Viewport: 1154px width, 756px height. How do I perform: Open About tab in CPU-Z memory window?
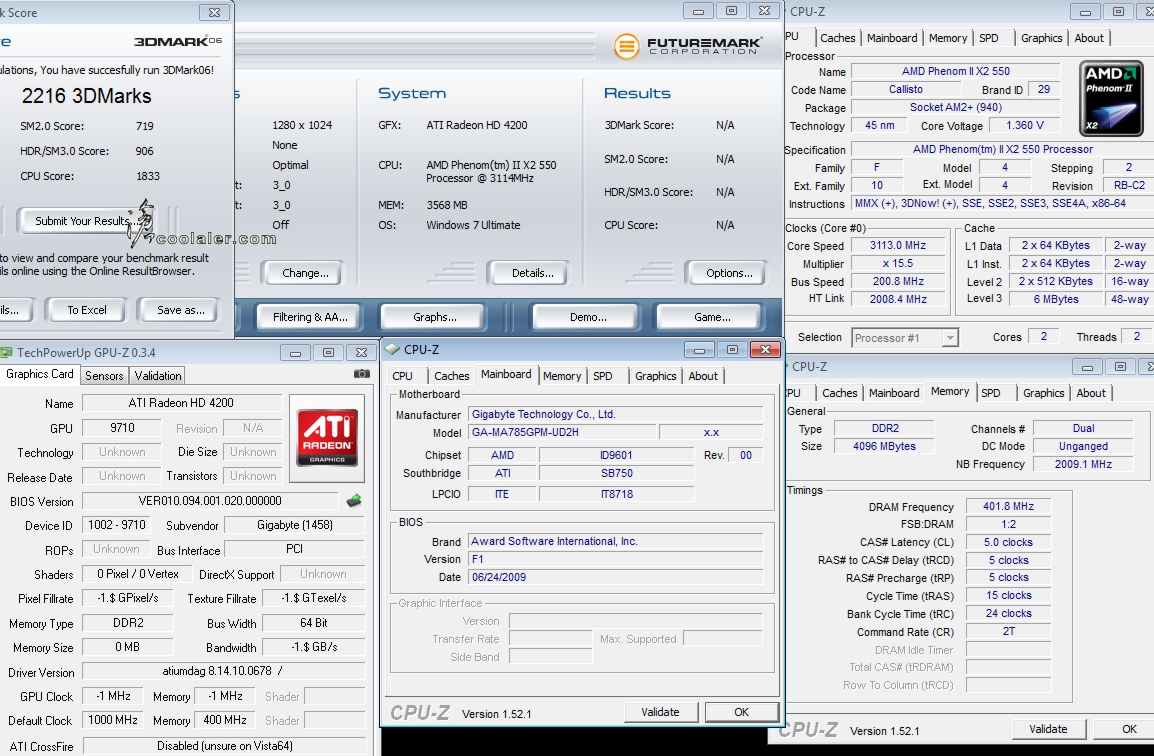[1091, 393]
